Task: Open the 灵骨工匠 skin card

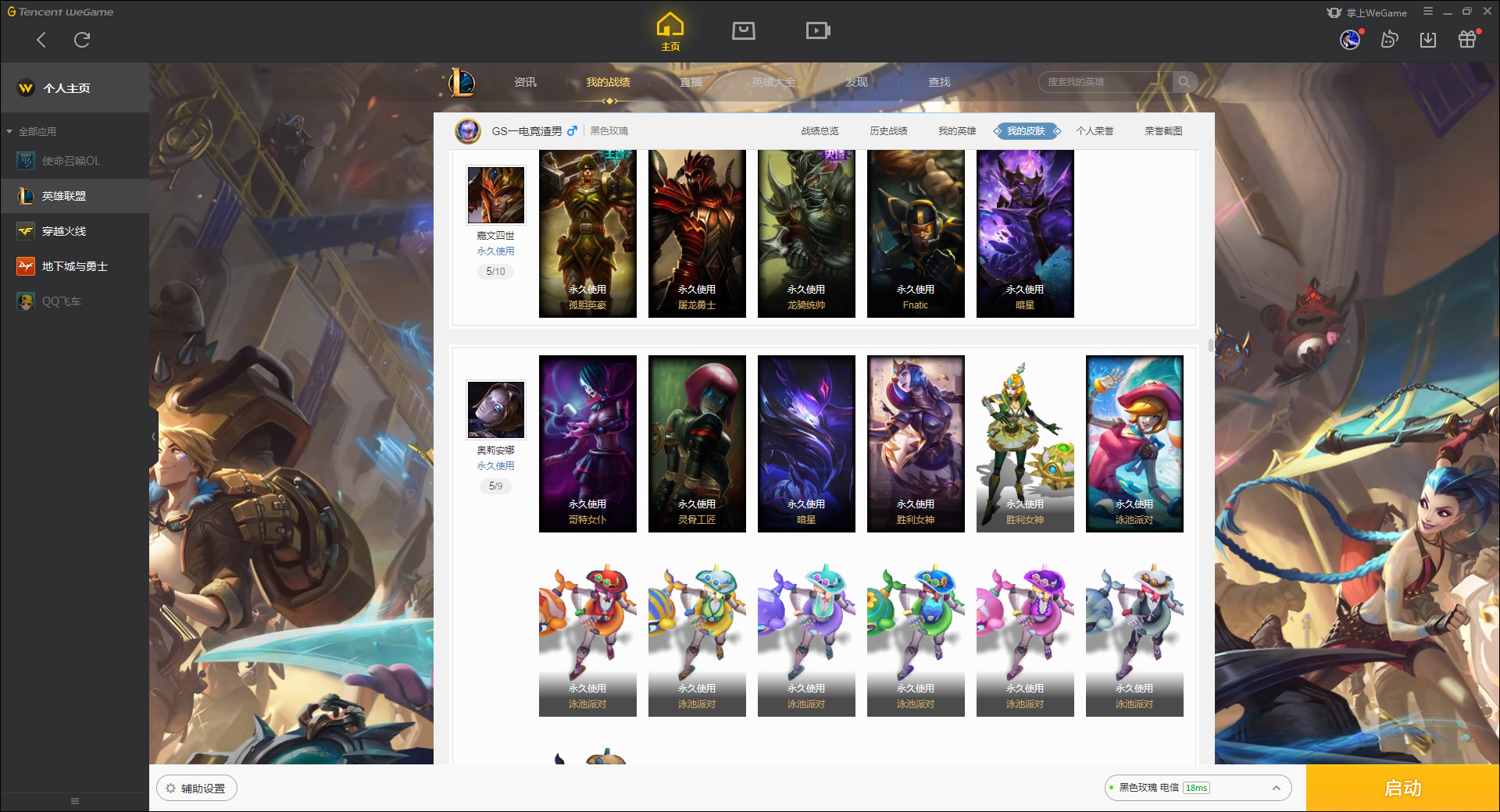Action: 697,443
